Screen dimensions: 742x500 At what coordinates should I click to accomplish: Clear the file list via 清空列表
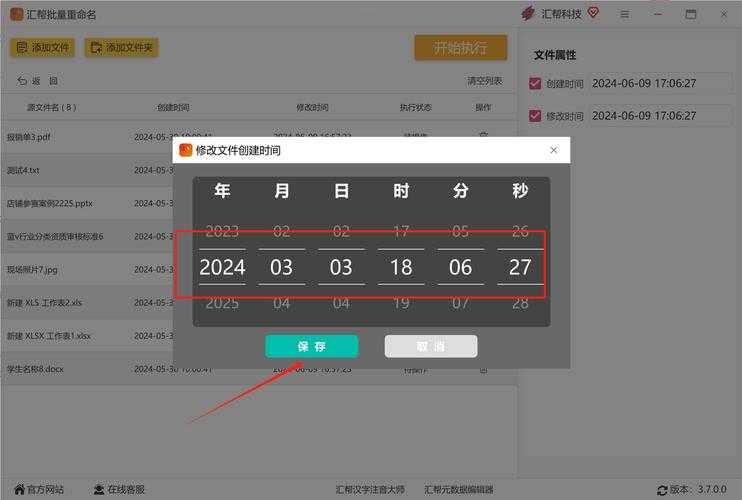pyautogui.click(x=485, y=81)
